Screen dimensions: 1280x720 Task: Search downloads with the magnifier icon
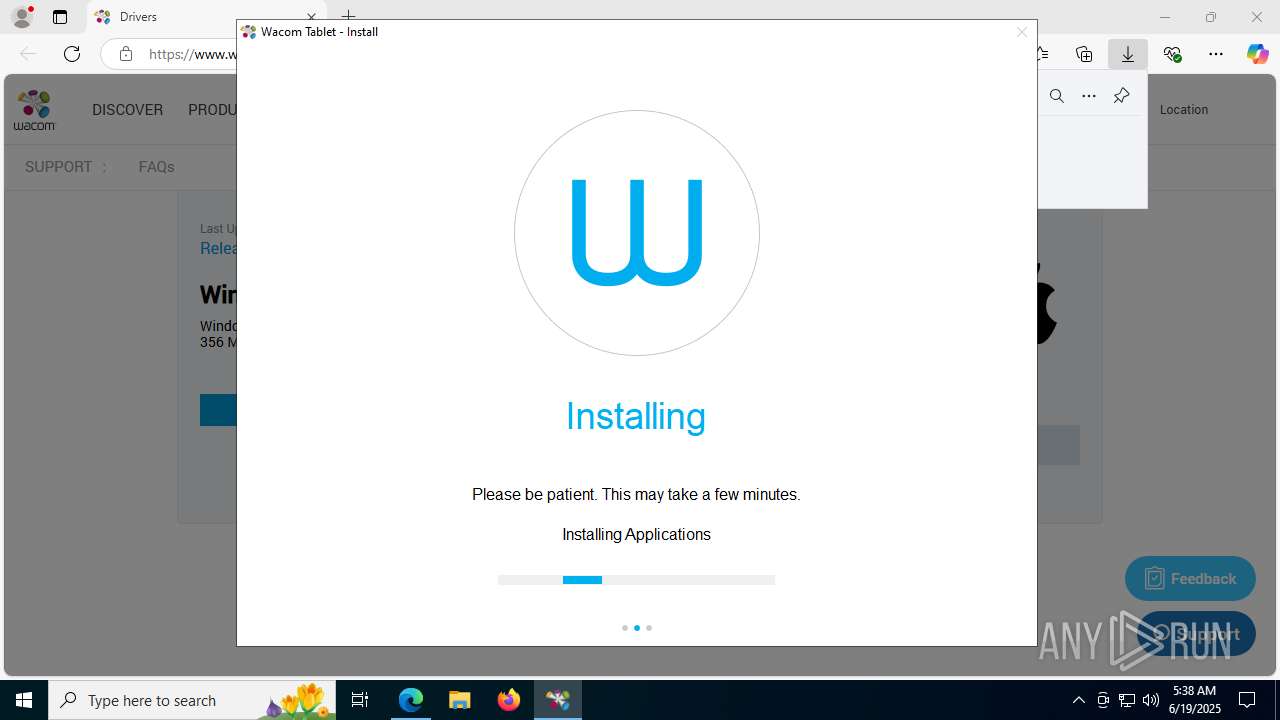point(1056,96)
